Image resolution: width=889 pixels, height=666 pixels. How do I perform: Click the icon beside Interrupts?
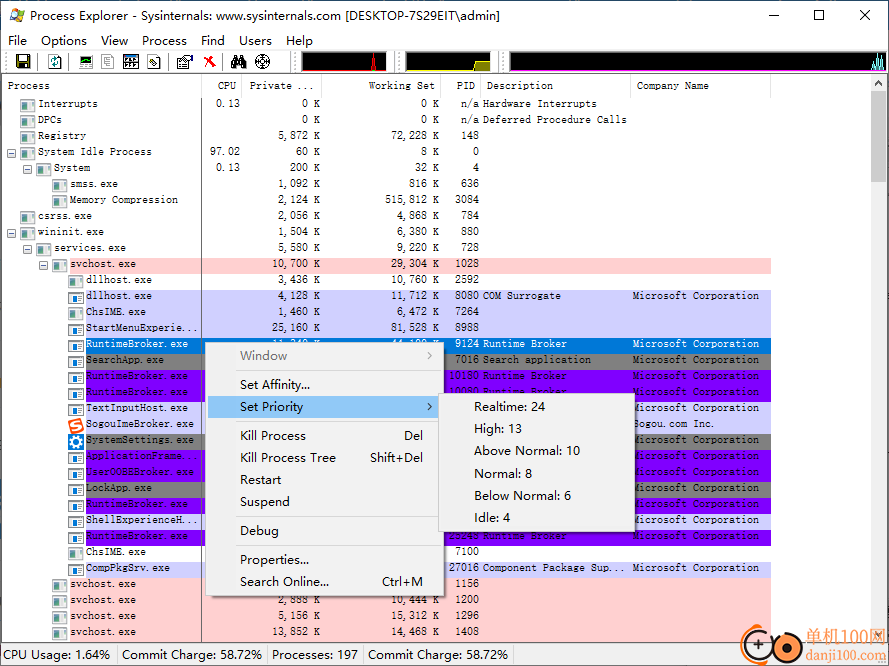(x=27, y=104)
